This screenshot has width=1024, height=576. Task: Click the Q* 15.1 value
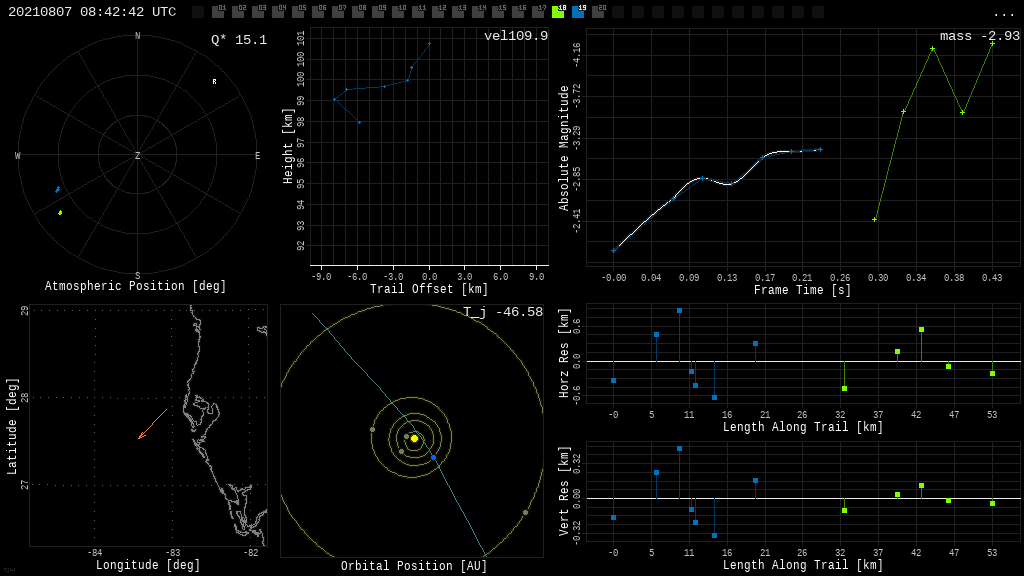[239, 40]
